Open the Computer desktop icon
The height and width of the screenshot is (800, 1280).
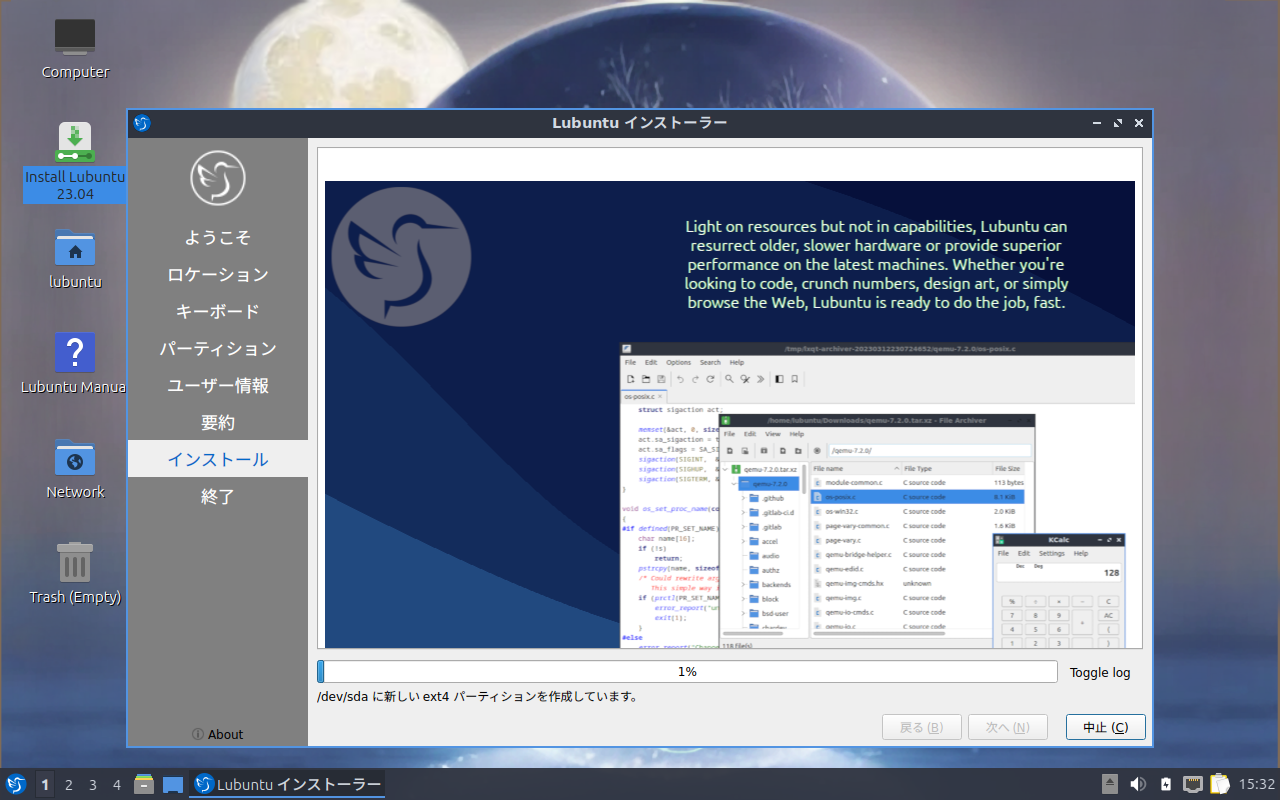75,48
